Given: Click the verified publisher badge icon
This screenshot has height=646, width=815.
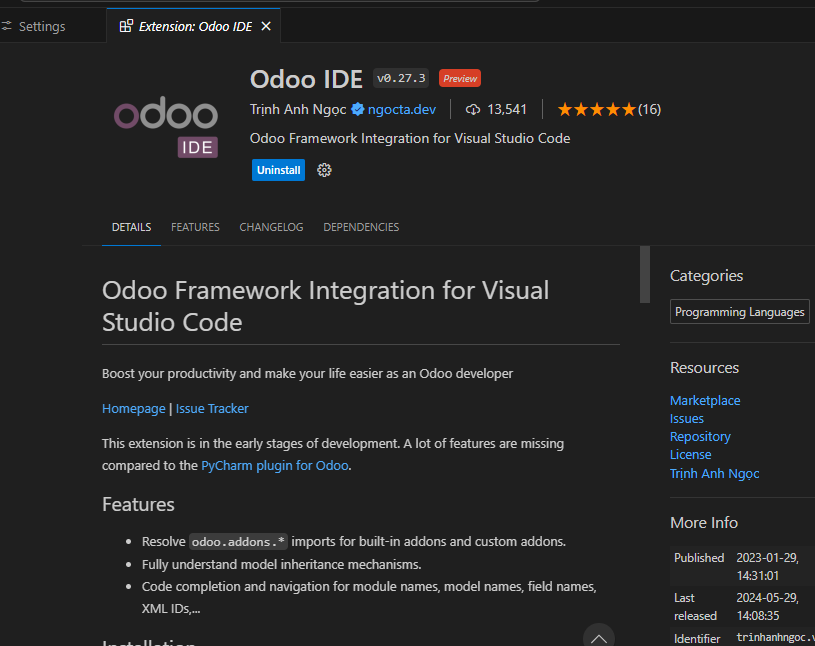Looking at the screenshot, I should 358,109.
